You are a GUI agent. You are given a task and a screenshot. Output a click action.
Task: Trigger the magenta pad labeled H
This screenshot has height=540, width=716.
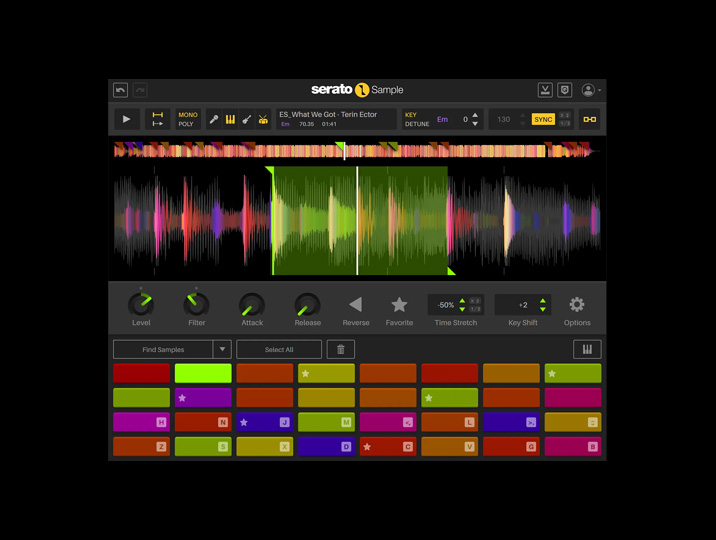pos(142,422)
